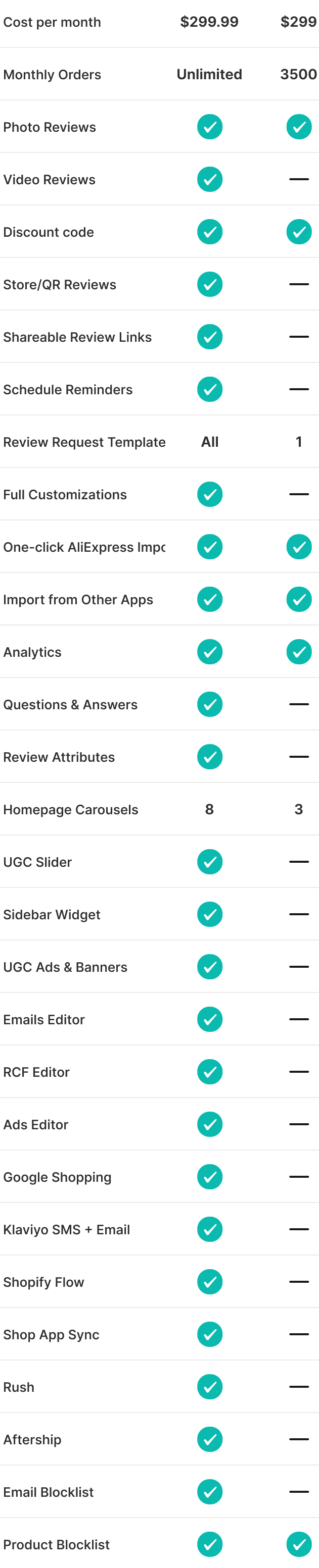Click the UGC Slider checkmark icon
The image size is (319, 1568).
coord(209,862)
